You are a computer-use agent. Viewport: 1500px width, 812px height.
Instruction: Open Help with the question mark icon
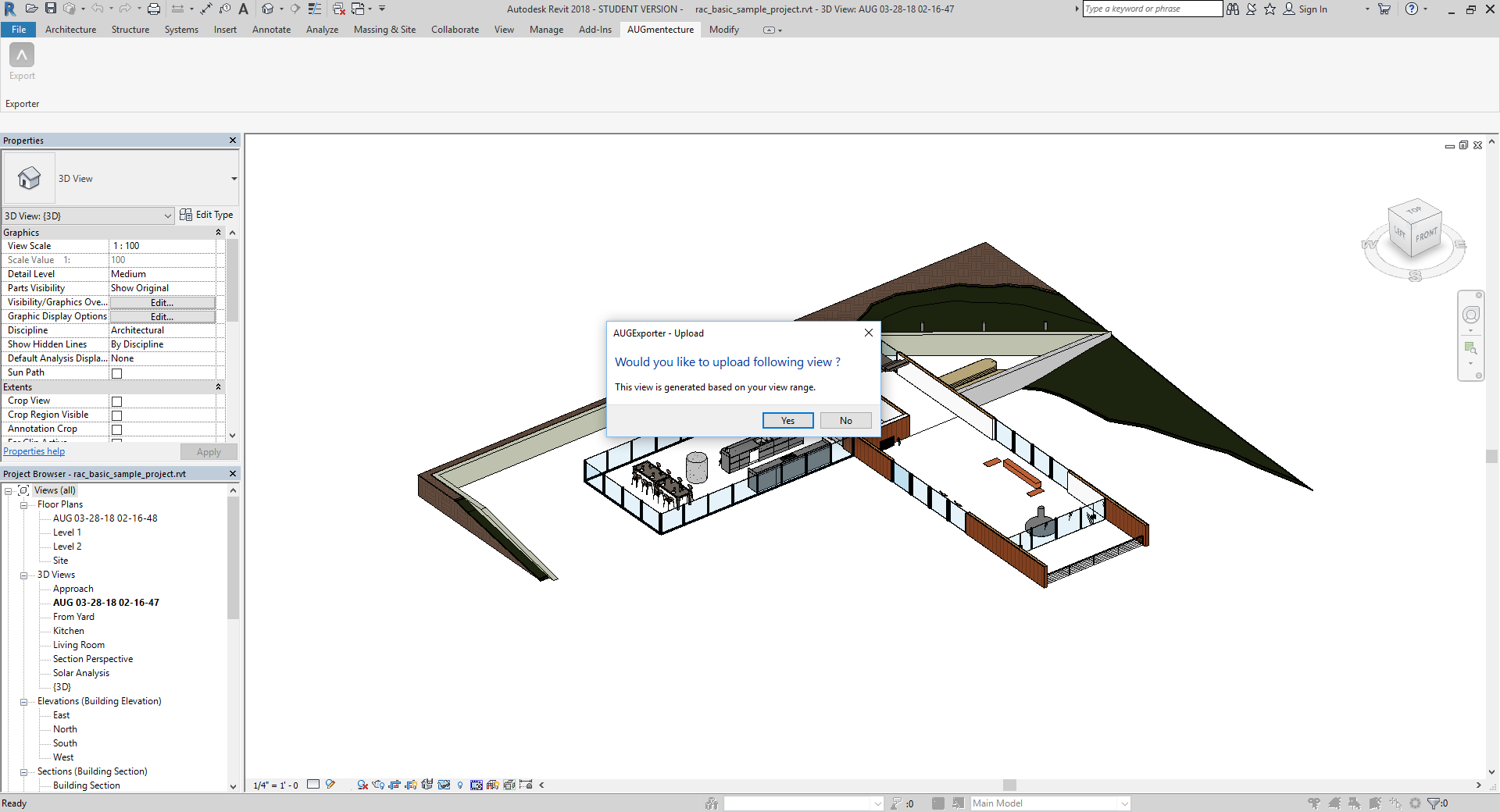1412,9
